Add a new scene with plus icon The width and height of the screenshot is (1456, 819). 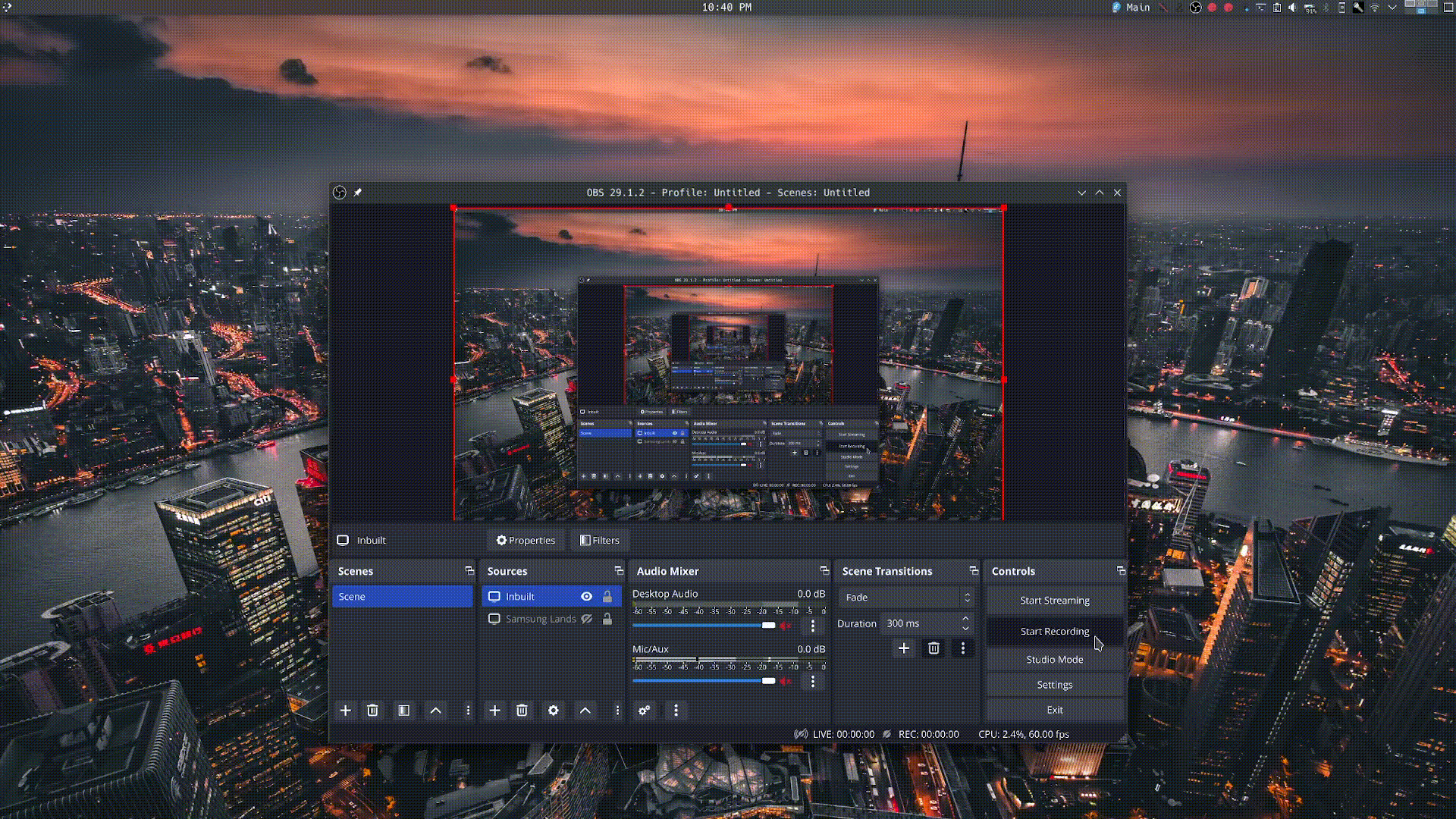coord(345,711)
